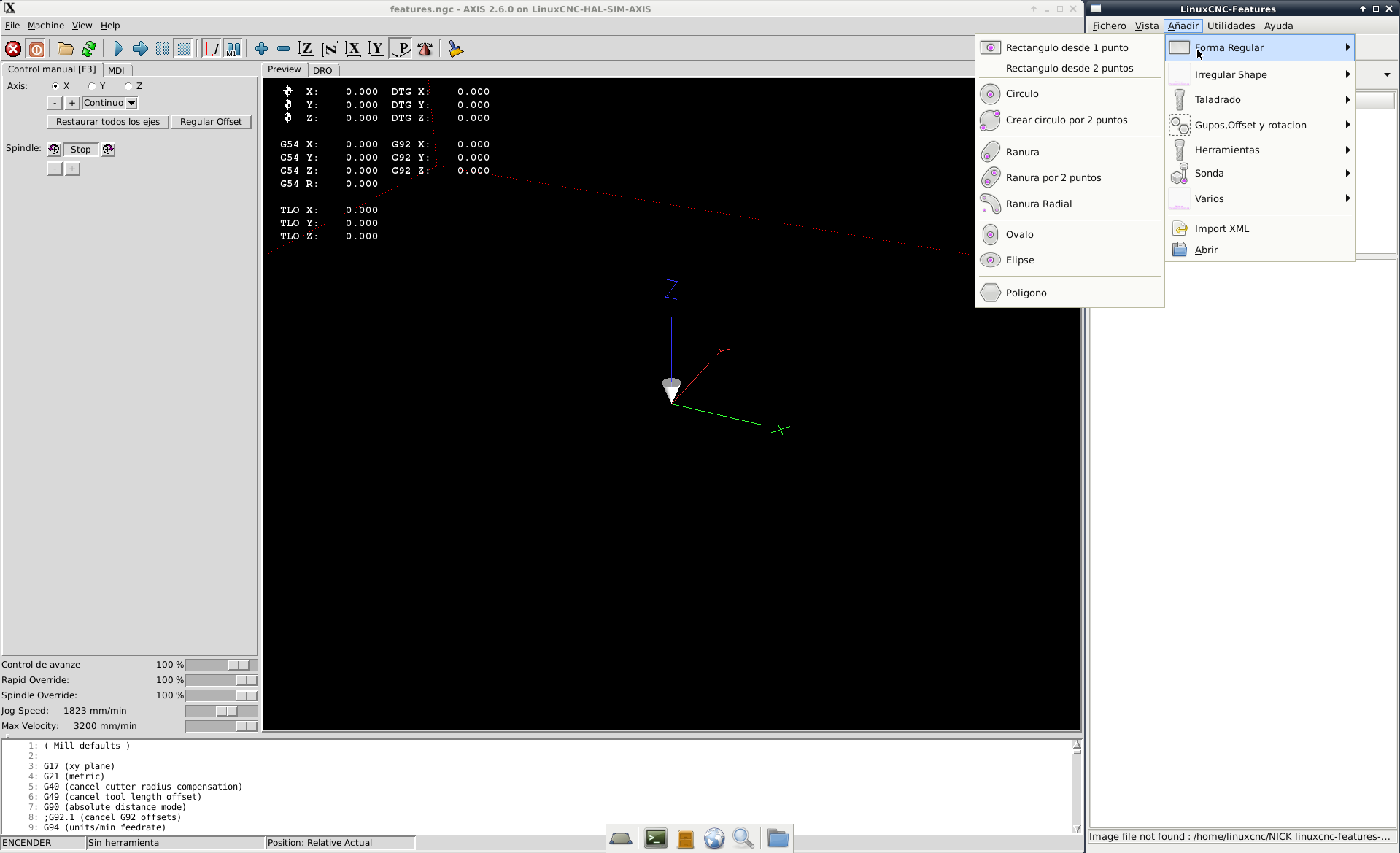This screenshot has width=1400, height=853.
Task: Expand Gupos,Offset y rotacion submenu
Action: (1260, 125)
